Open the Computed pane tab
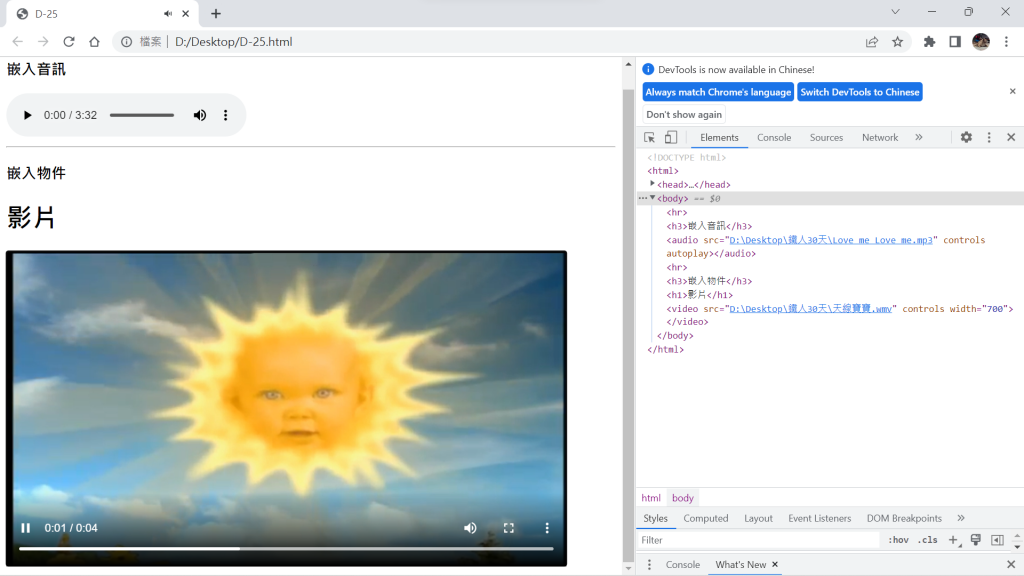 point(705,519)
